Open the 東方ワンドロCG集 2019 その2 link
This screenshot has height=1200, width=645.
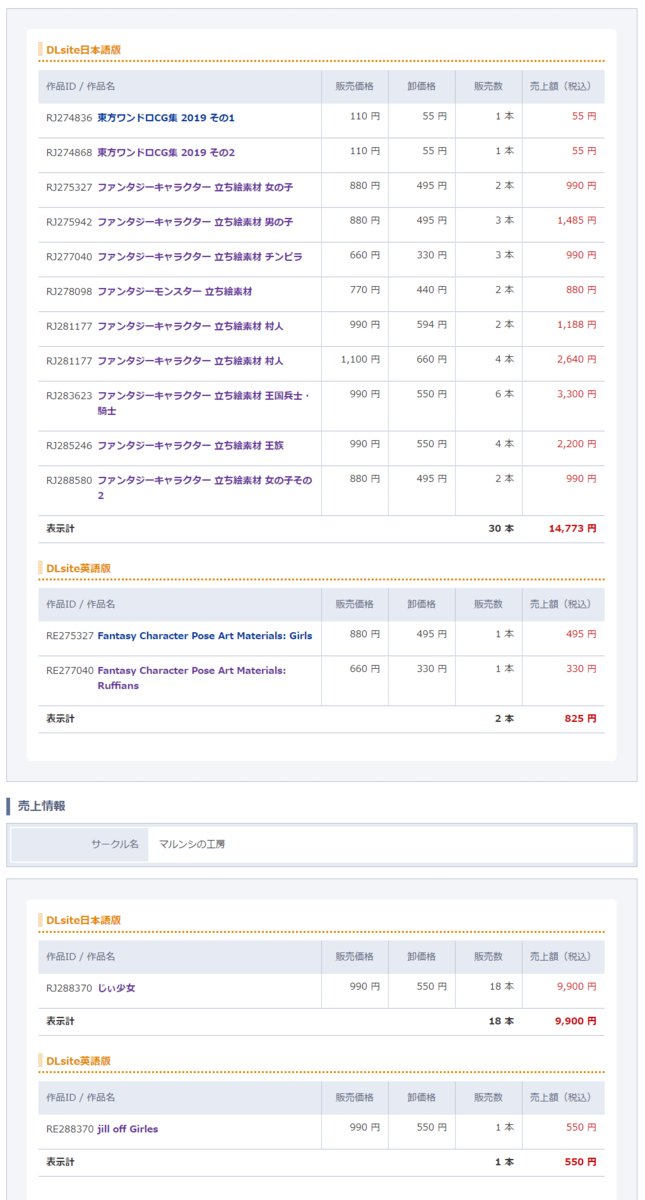166,152
